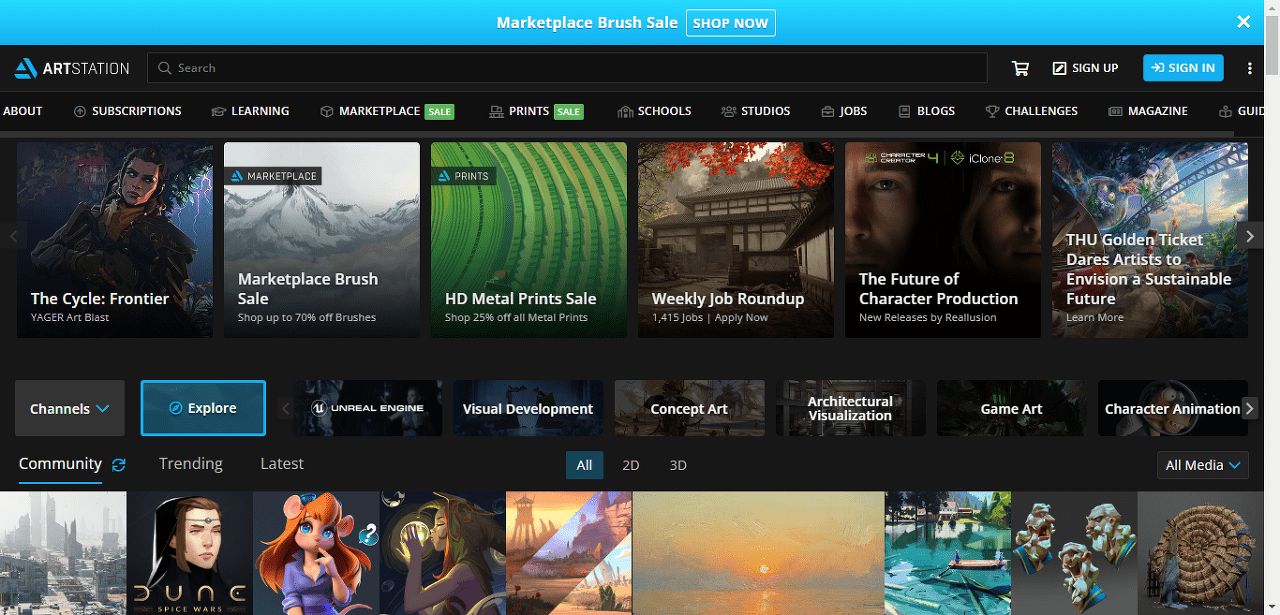Viewport: 1280px width, 615px height.
Task: Click the Shop Now button
Action: pyautogui.click(x=731, y=22)
